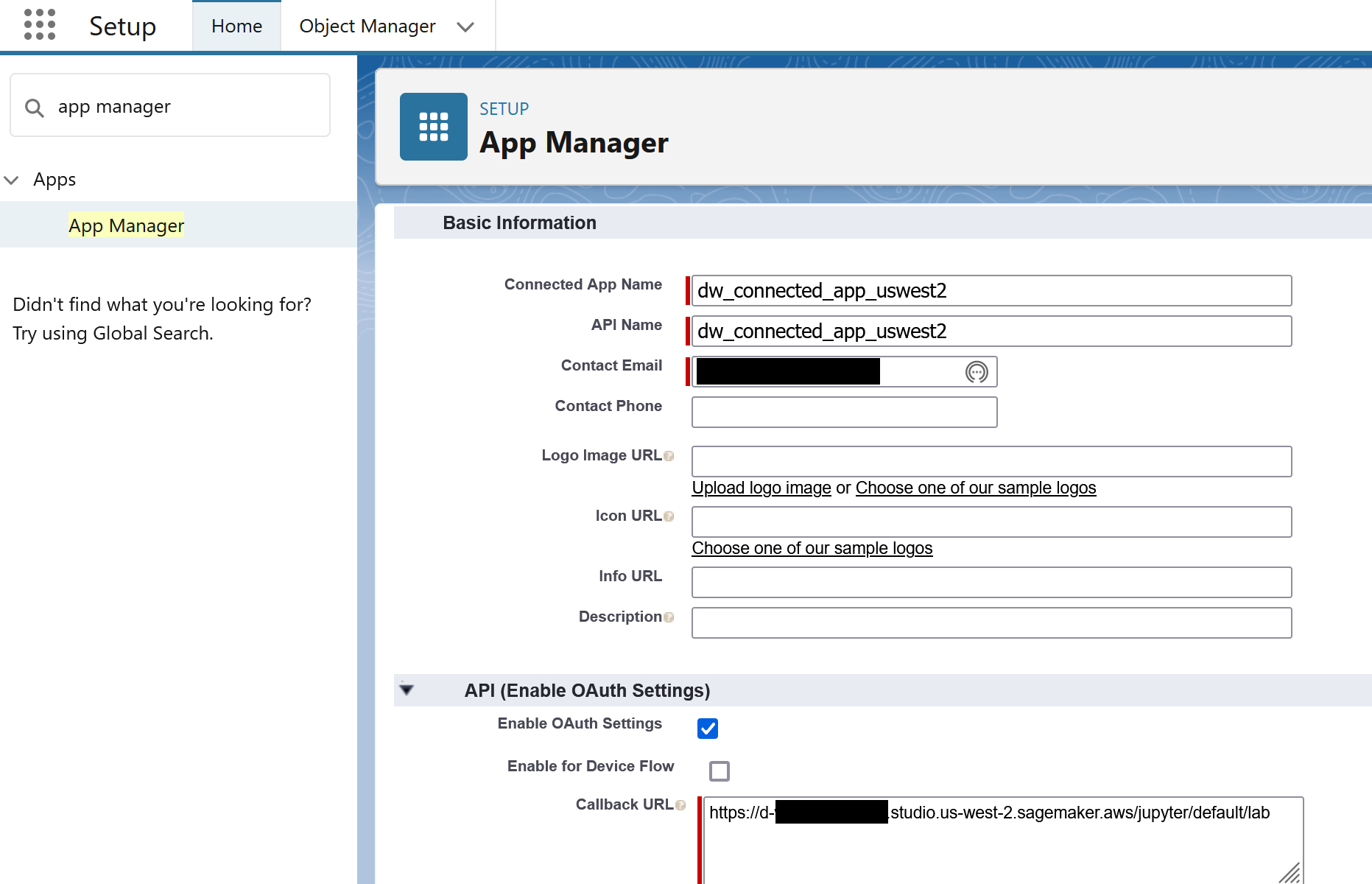1372x884 pixels.
Task: Open the App Launcher dots icon
Action: (x=40, y=25)
